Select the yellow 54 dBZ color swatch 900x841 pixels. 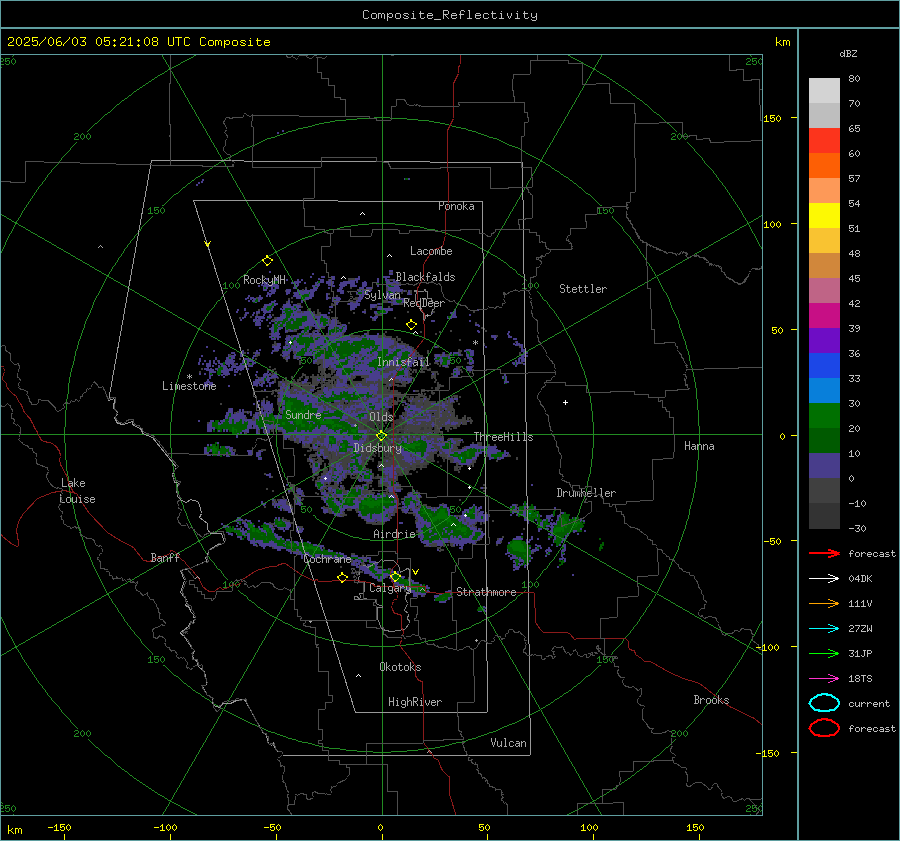(824, 215)
